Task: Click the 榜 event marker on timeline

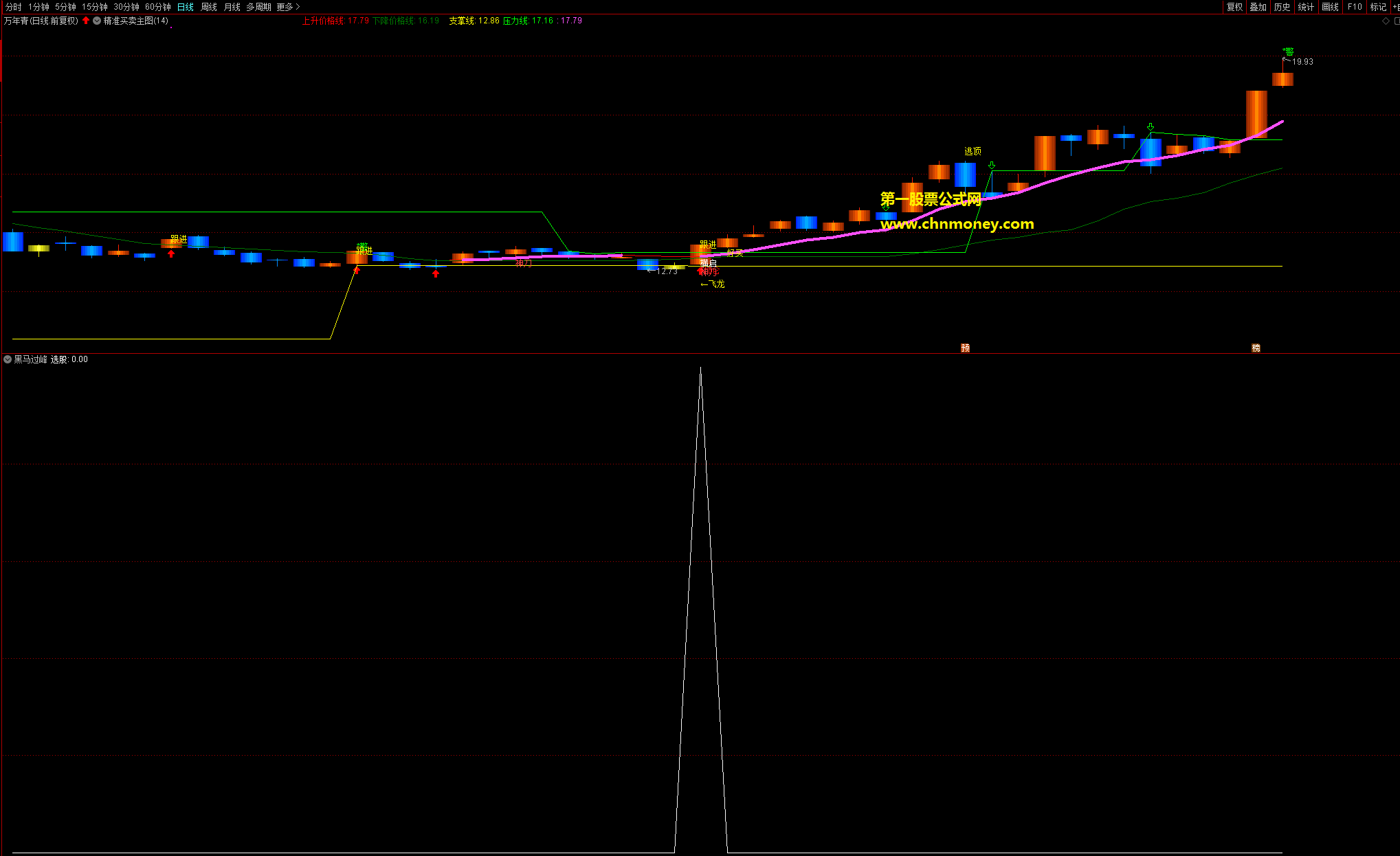Action: 1256,348
